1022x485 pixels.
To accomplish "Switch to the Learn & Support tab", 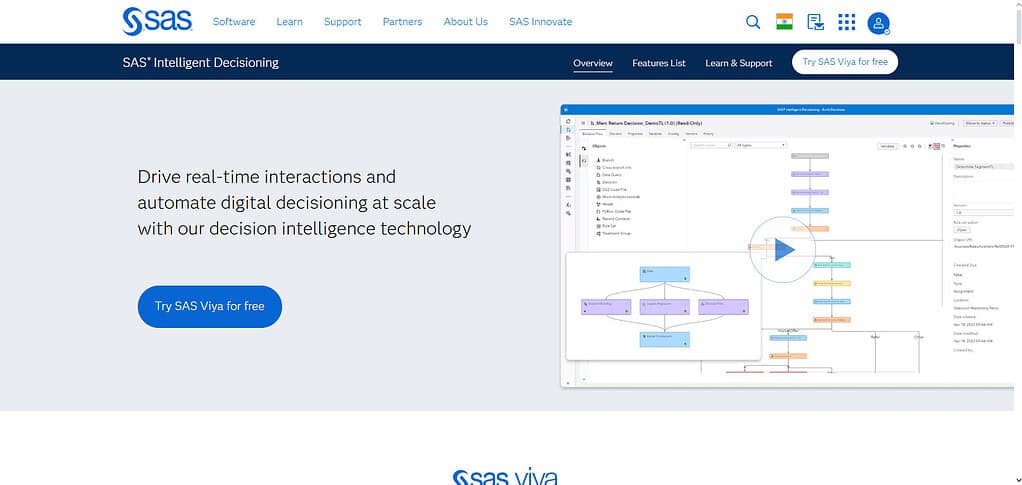I will pyautogui.click(x=738, y=63).
